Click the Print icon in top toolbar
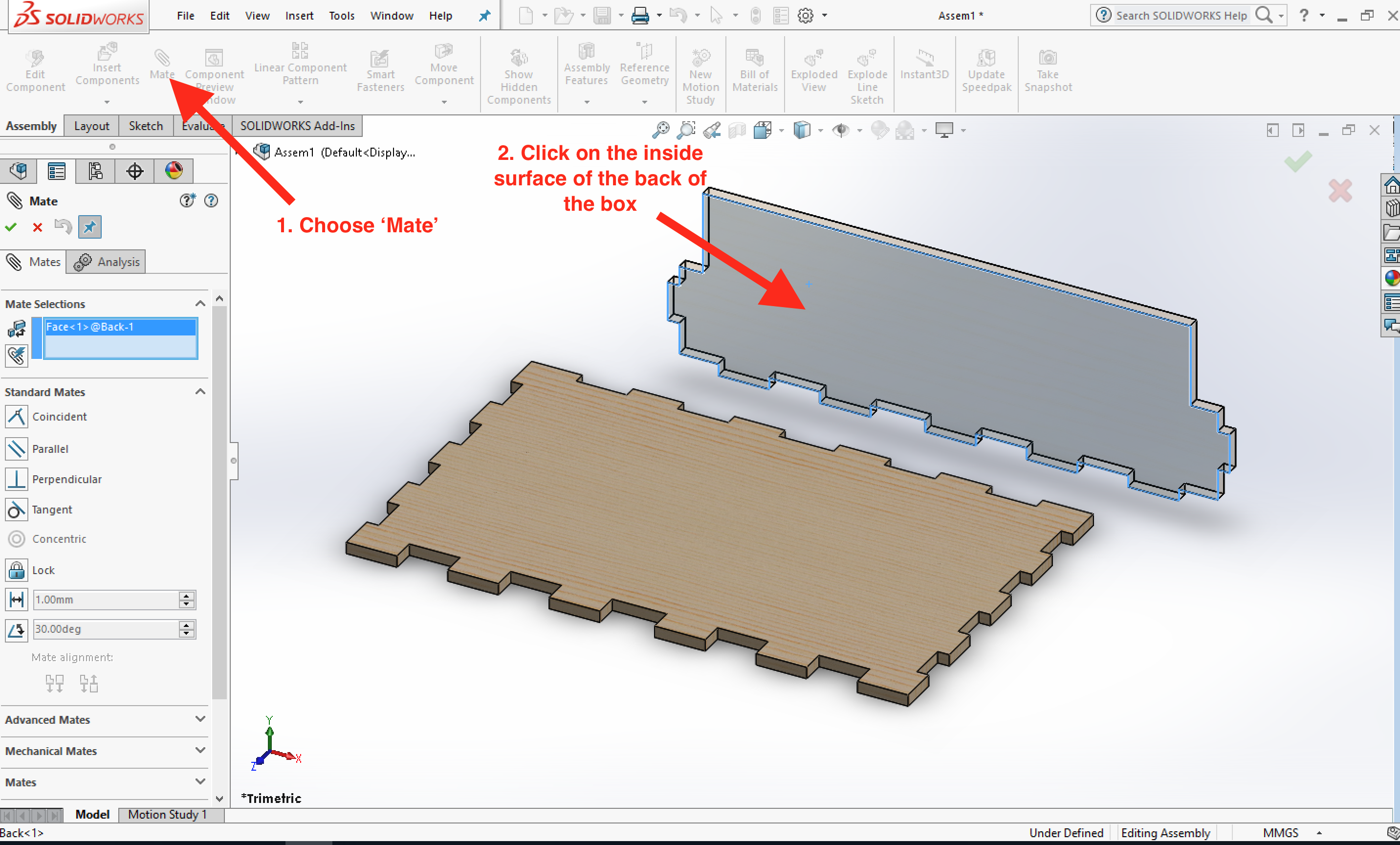Image resolution: width=1400 pixels, height=845 pixels. 640,16
